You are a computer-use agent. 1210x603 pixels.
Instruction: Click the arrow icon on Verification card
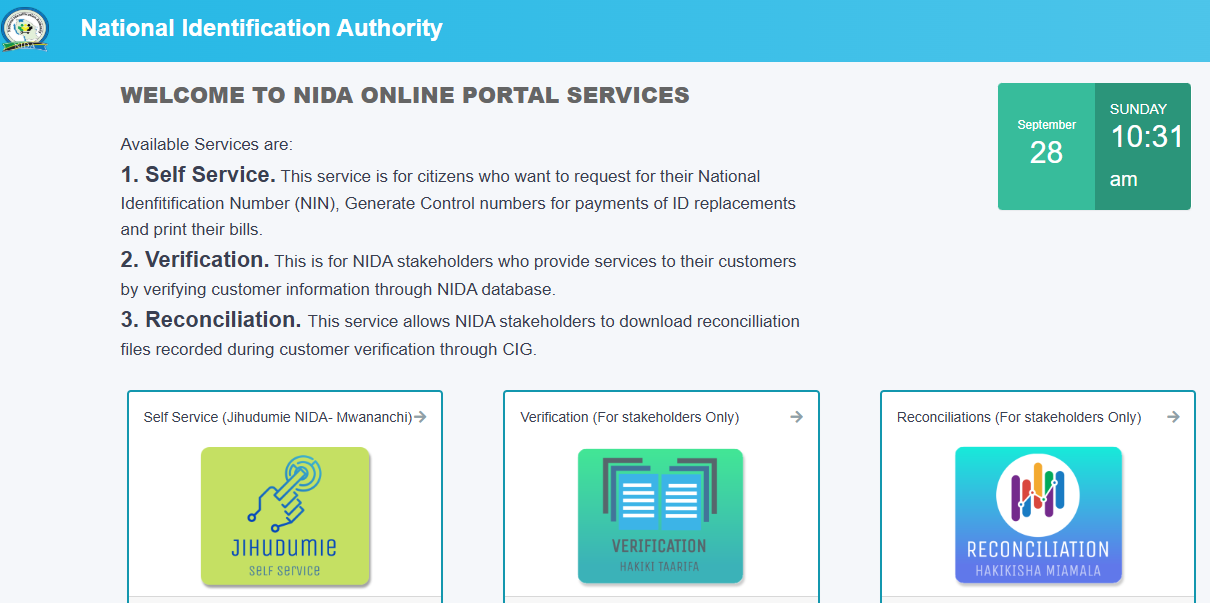pyautogui.click(x=796, y=417)
